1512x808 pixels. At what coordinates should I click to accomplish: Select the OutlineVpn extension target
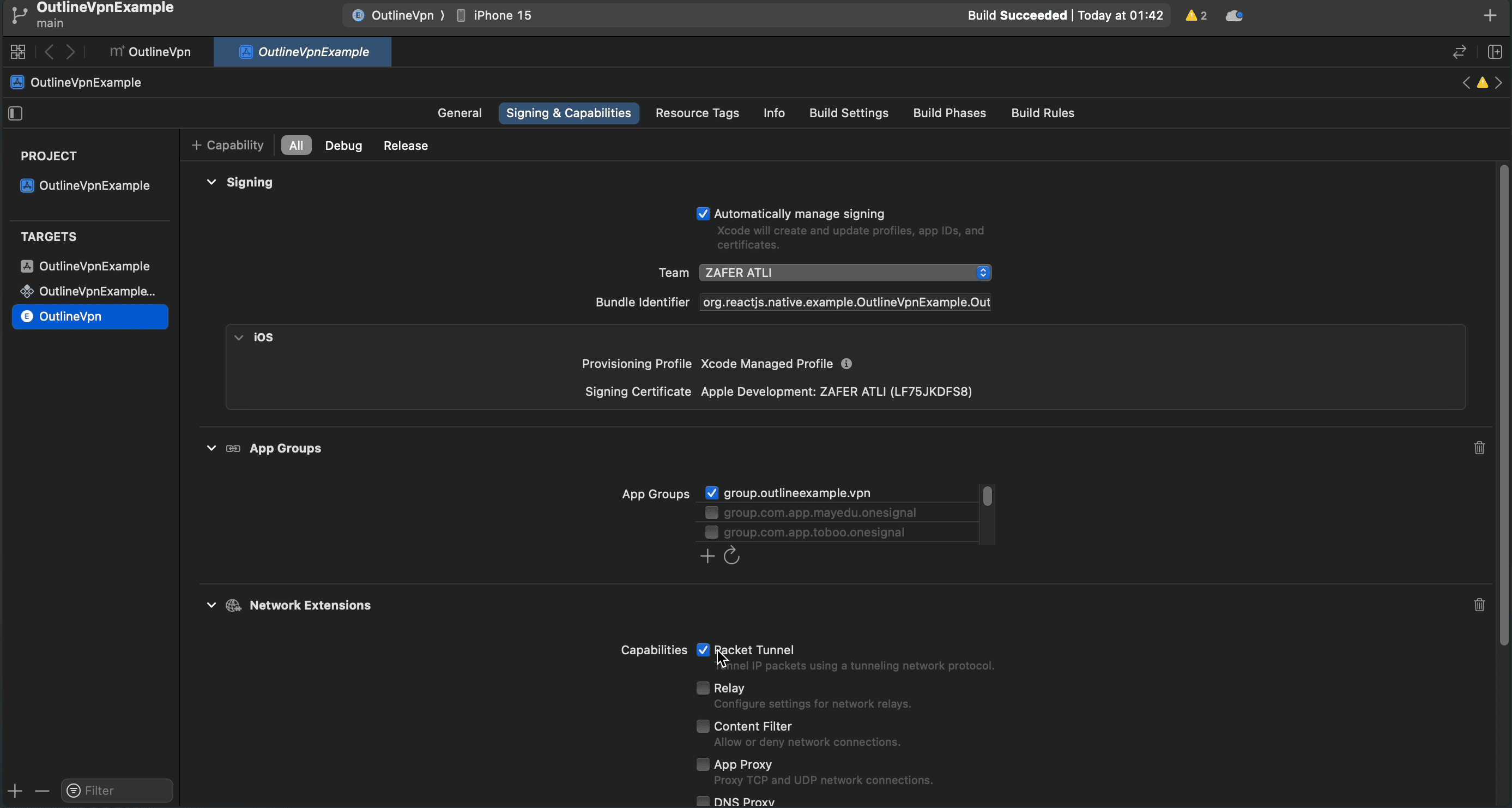coord(90,317)
